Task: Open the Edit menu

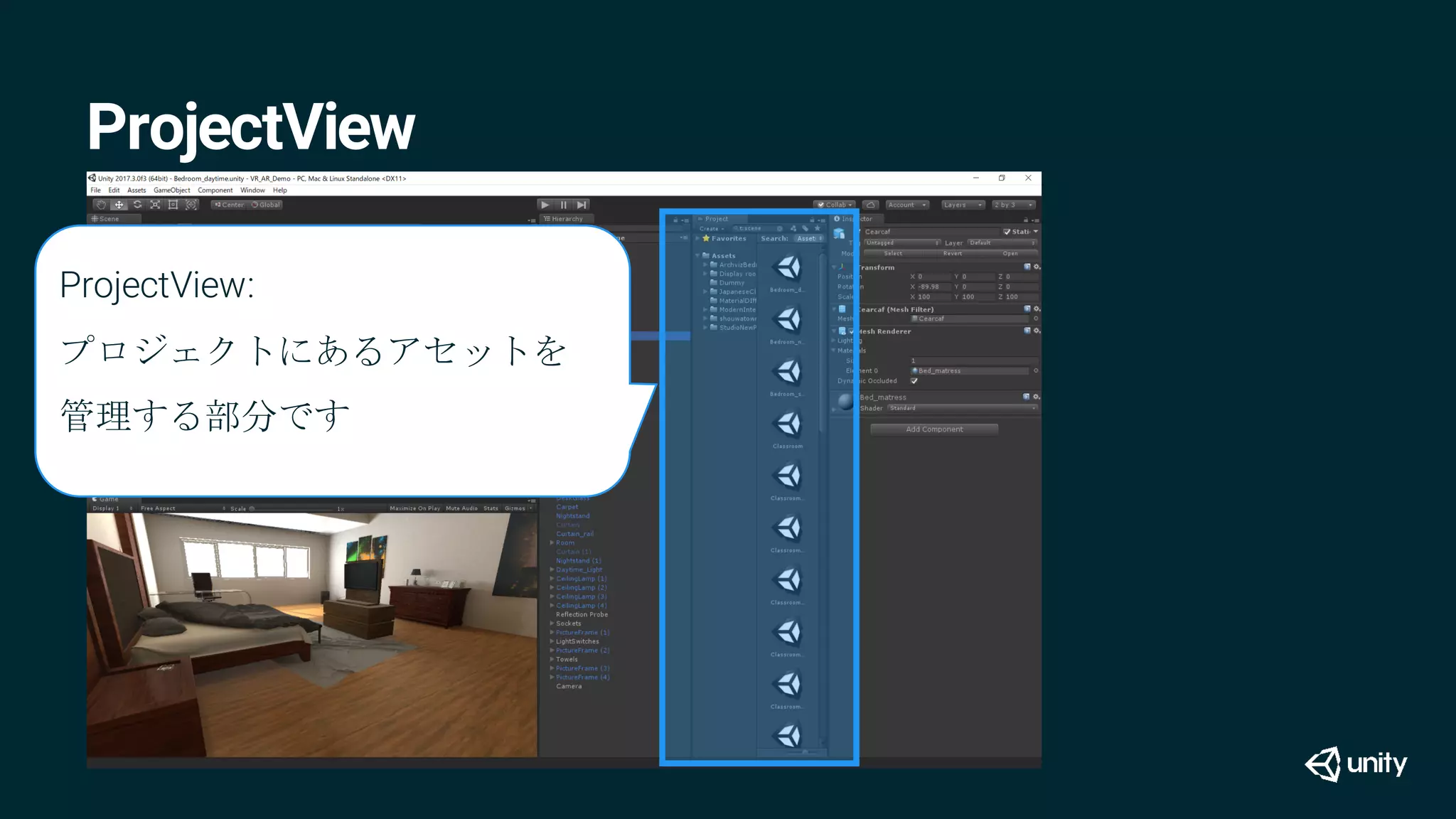Action: coord(114,190)
